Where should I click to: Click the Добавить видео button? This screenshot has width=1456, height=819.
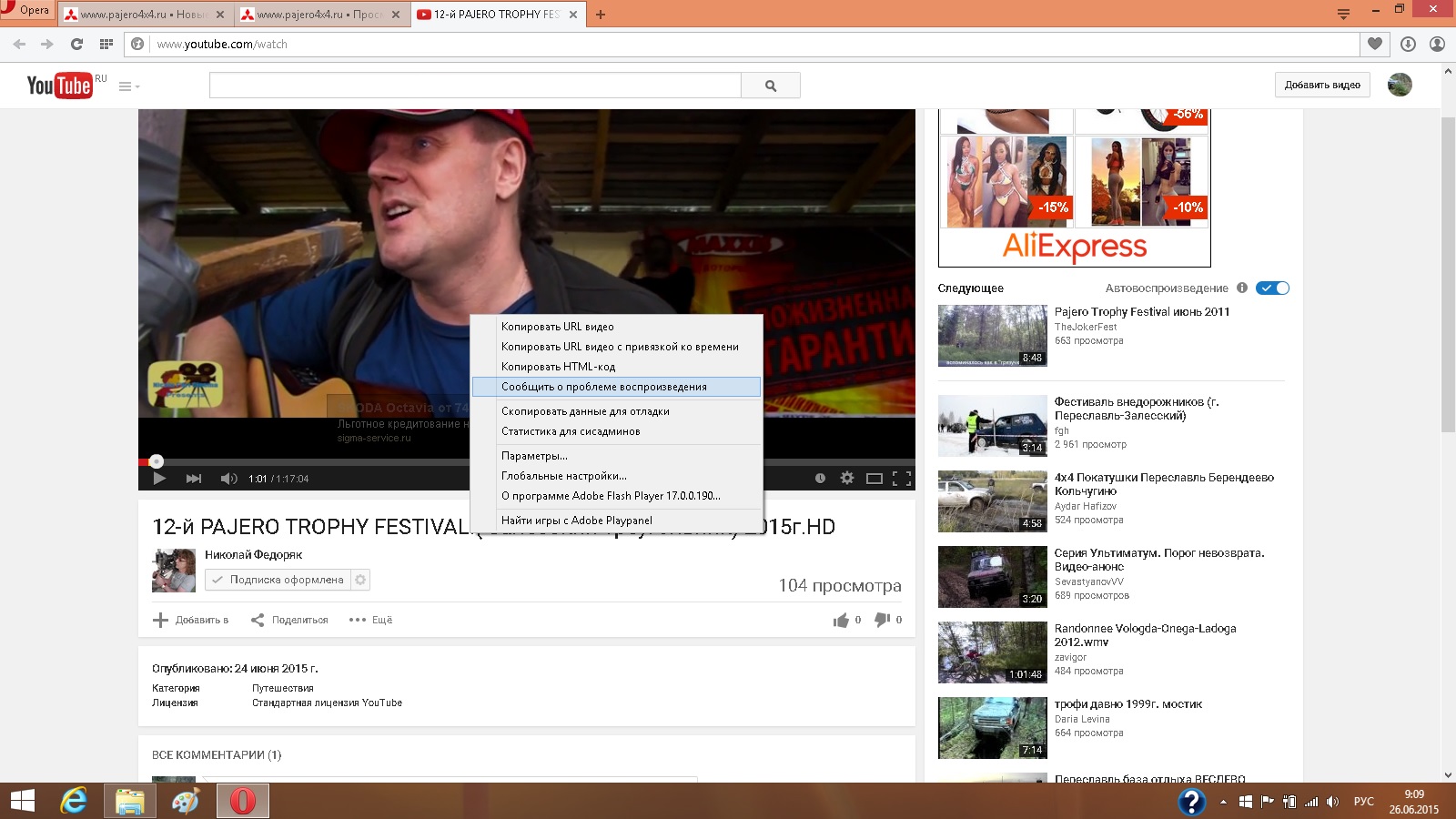coord(1322,85)
